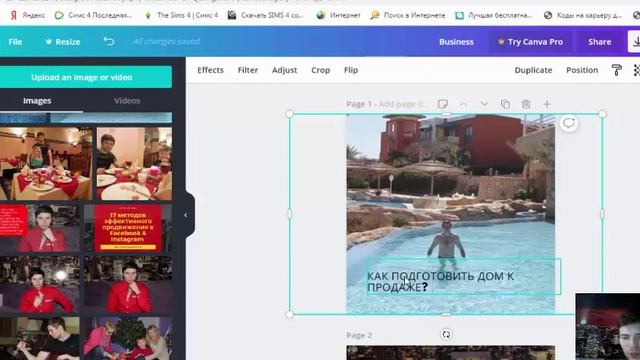Open the Adjust settings
This screenshot has width=640, height=360.
point(284,70)
